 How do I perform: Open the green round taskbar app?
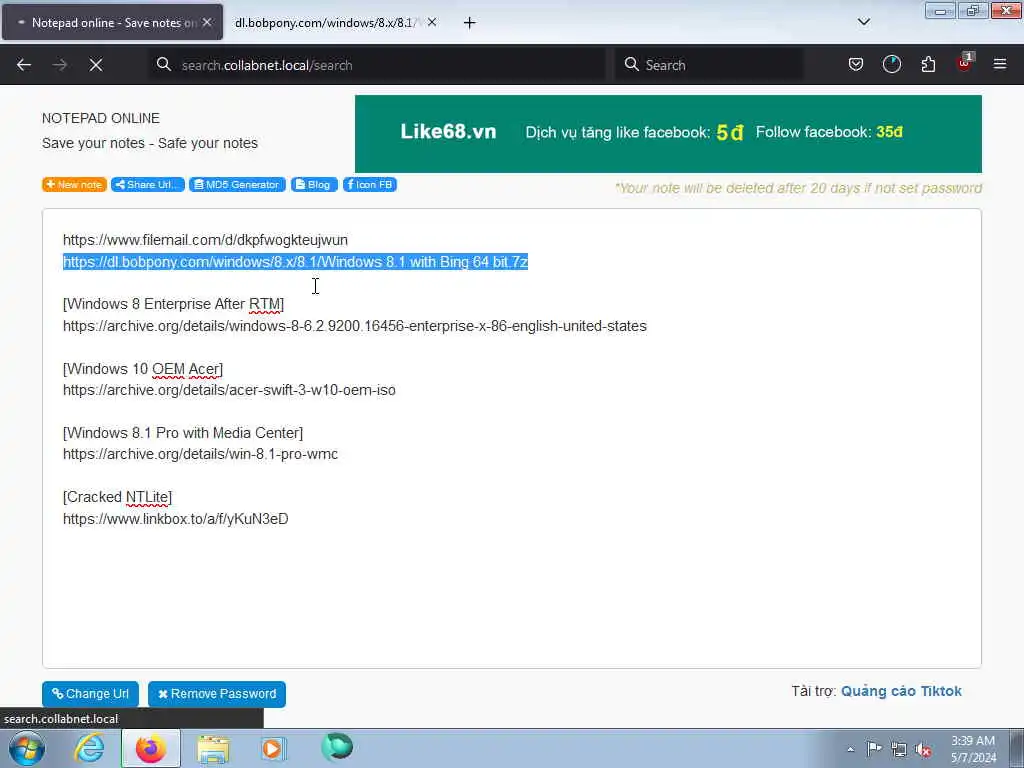point(337,747)
